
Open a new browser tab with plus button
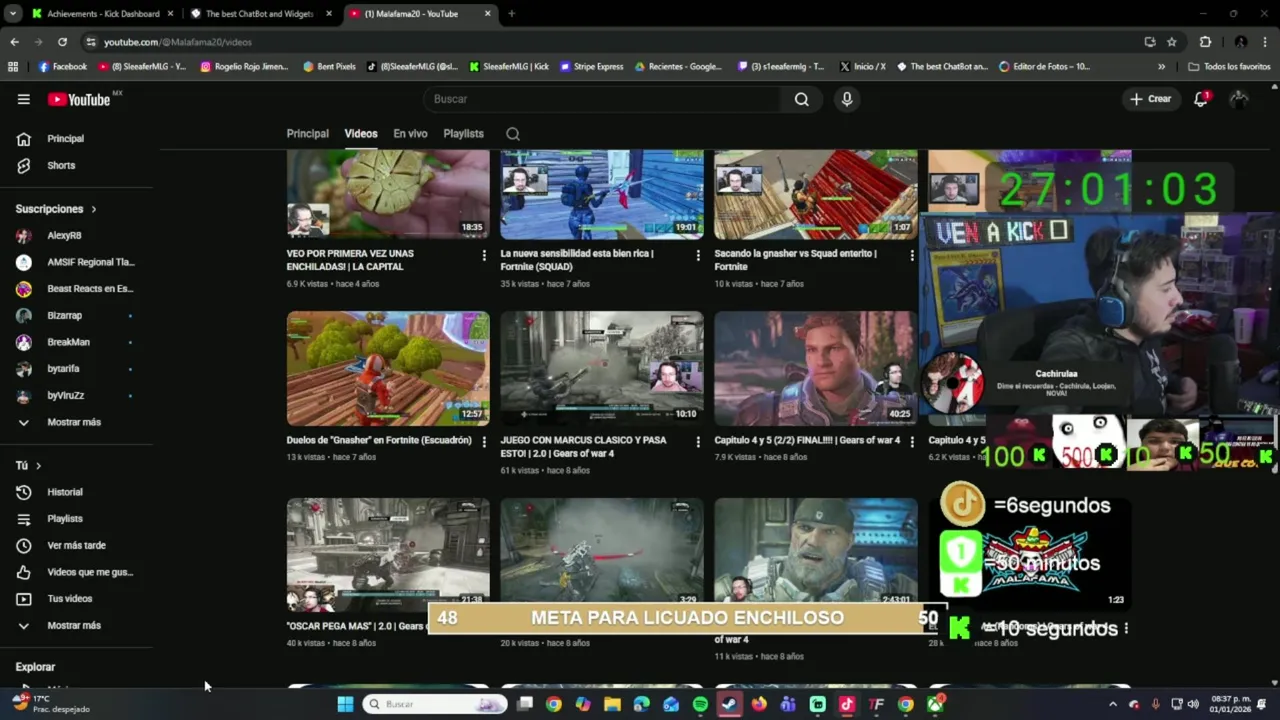511,14
